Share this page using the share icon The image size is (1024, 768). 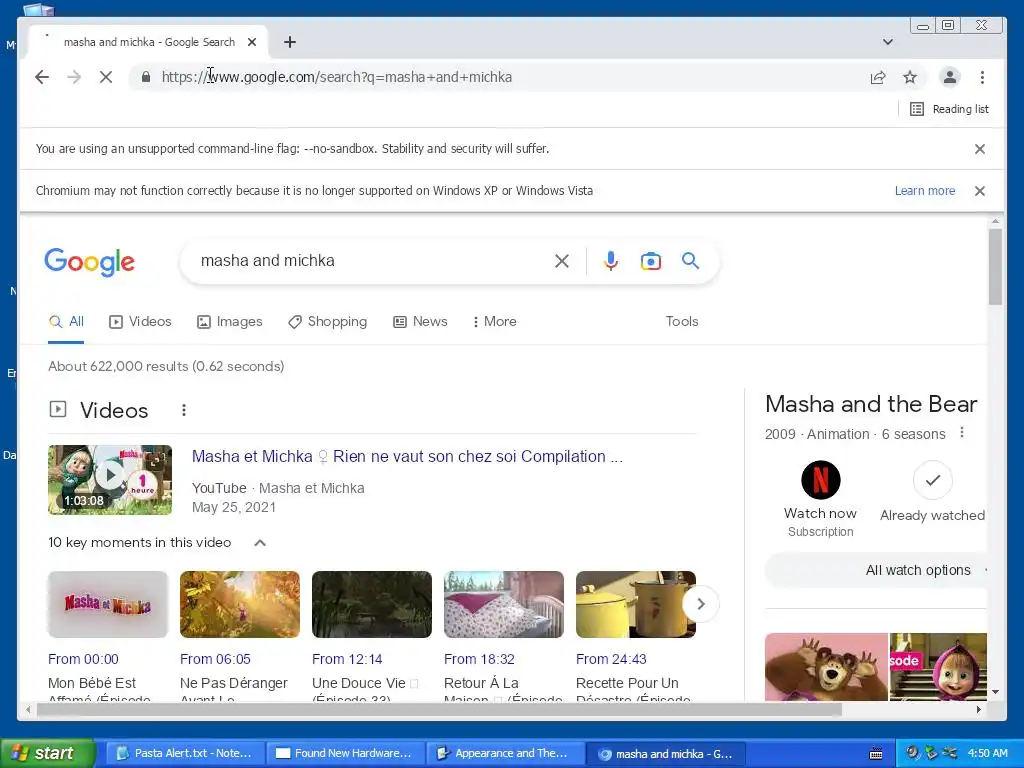coord(878,77)
